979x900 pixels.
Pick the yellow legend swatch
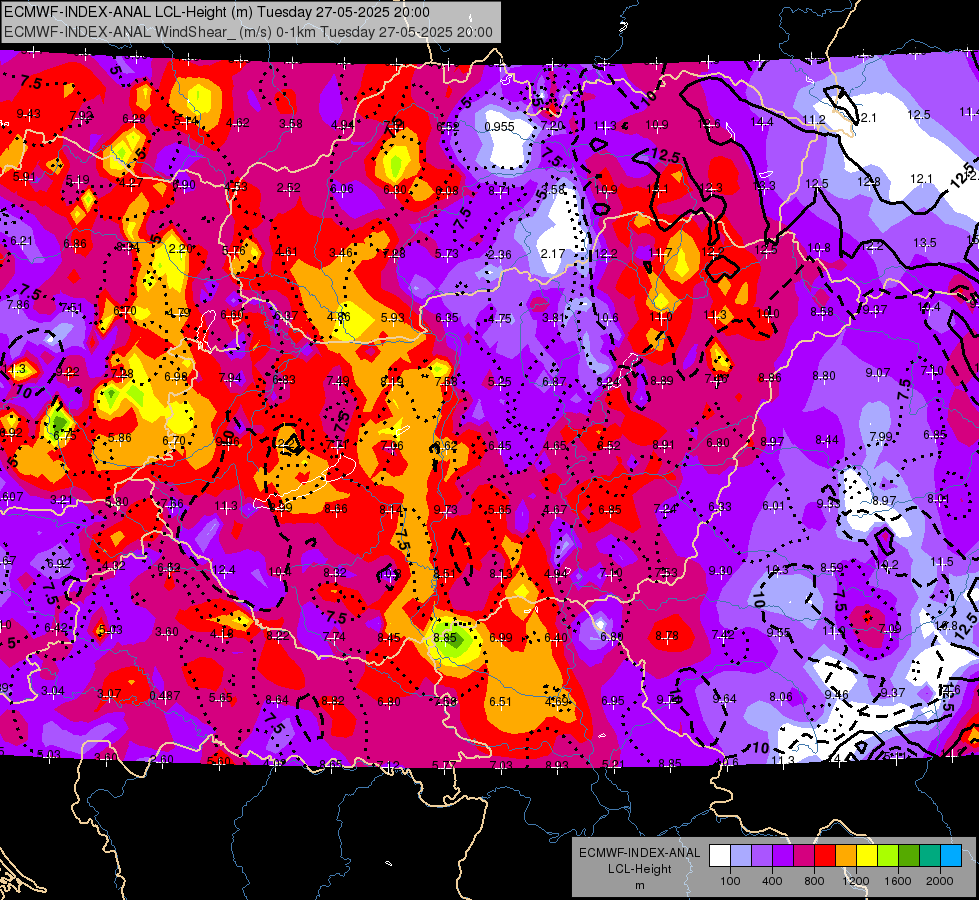coord(867,856)
